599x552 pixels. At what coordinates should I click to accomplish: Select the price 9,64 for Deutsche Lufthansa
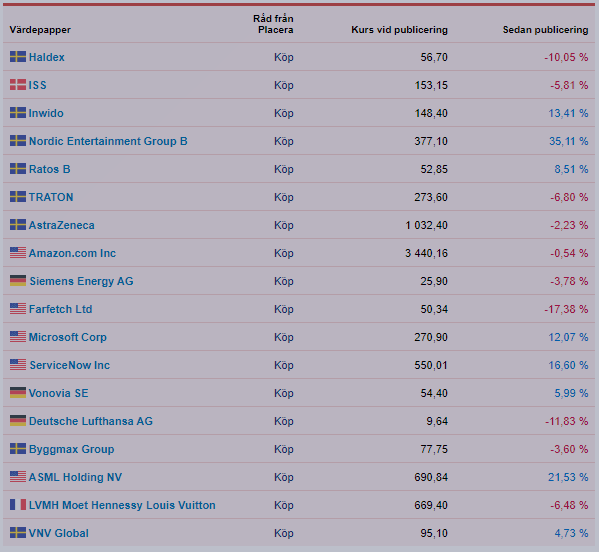tap(437, 421)
